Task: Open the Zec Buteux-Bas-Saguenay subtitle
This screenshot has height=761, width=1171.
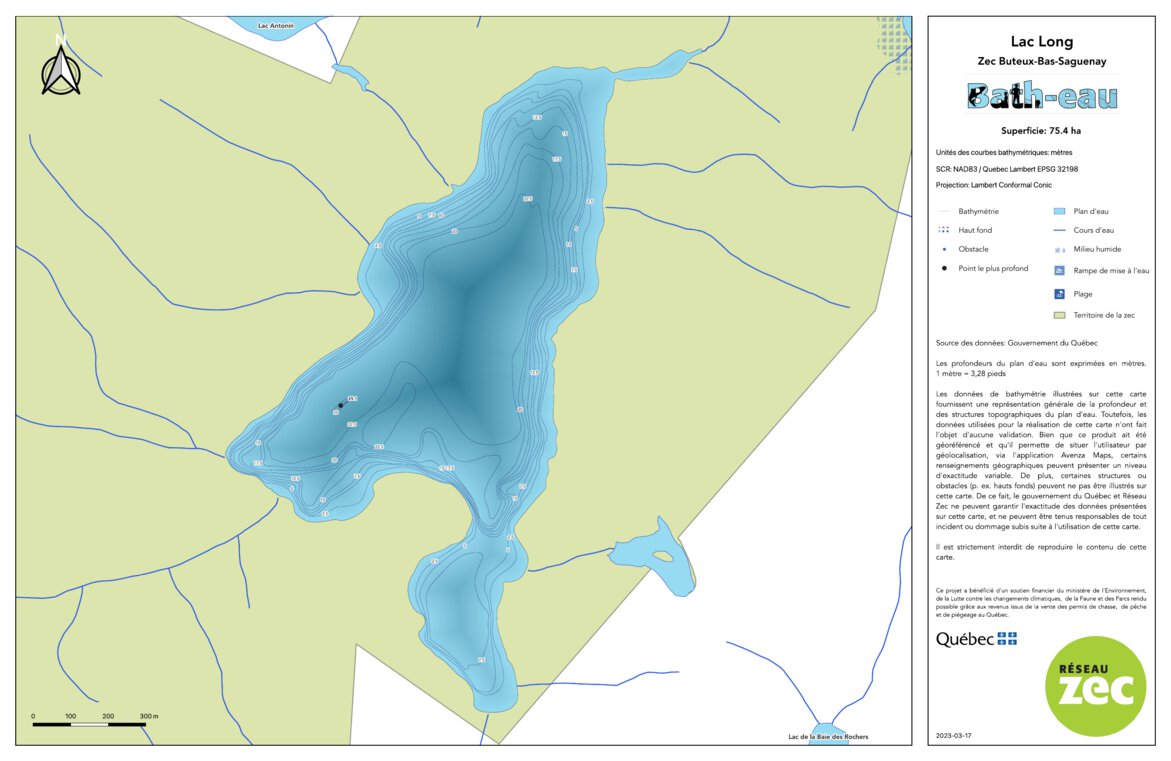Action: pyautogui.click(x=1043, y=60)
